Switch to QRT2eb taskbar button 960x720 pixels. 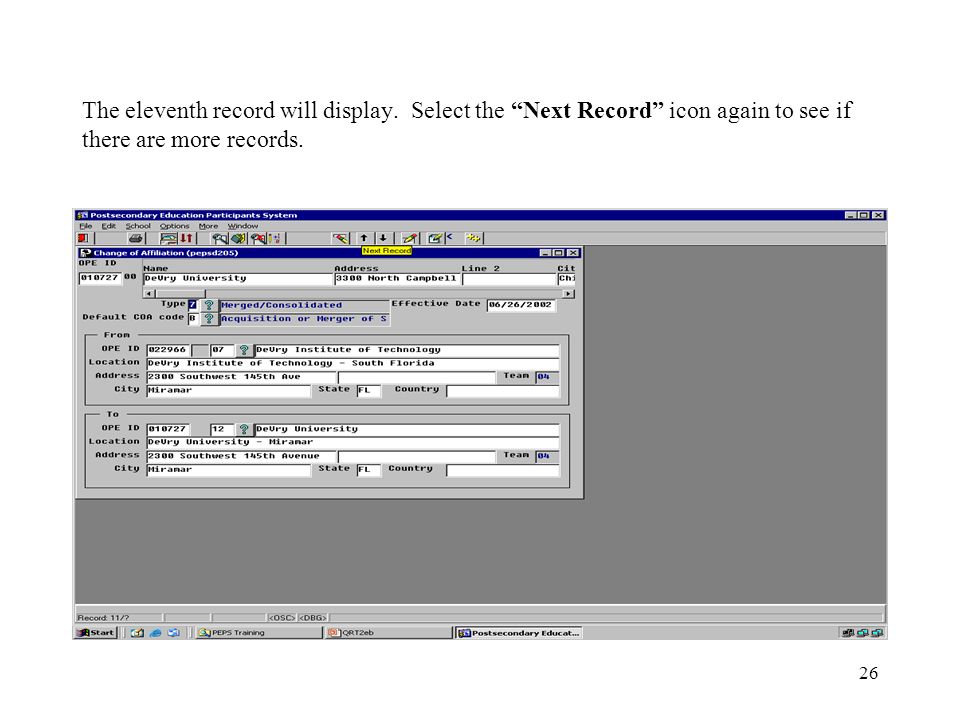point(387,632)
